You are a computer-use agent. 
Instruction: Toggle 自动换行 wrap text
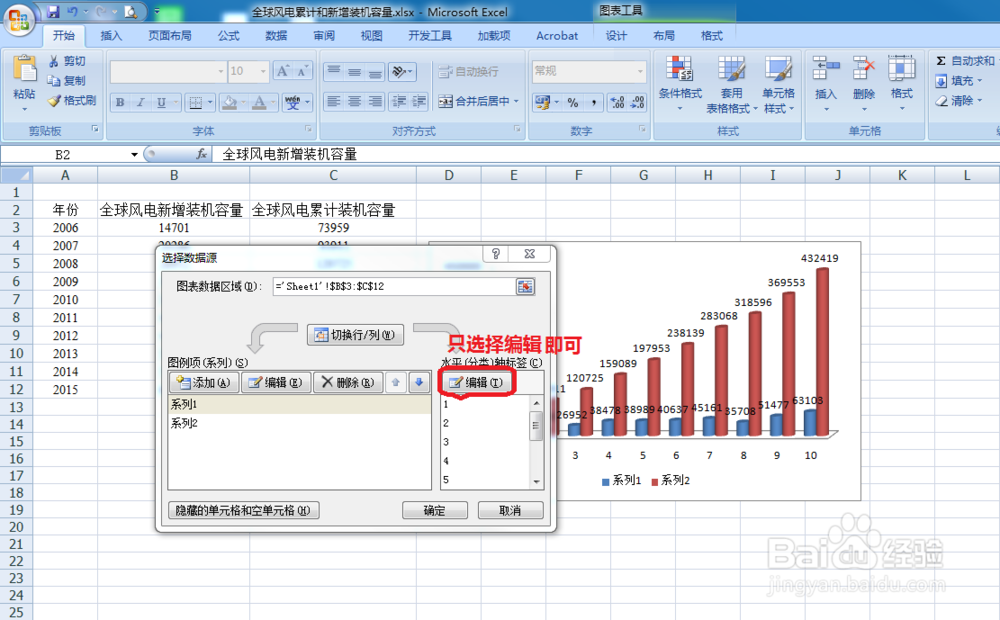click(x=469, y=71)
